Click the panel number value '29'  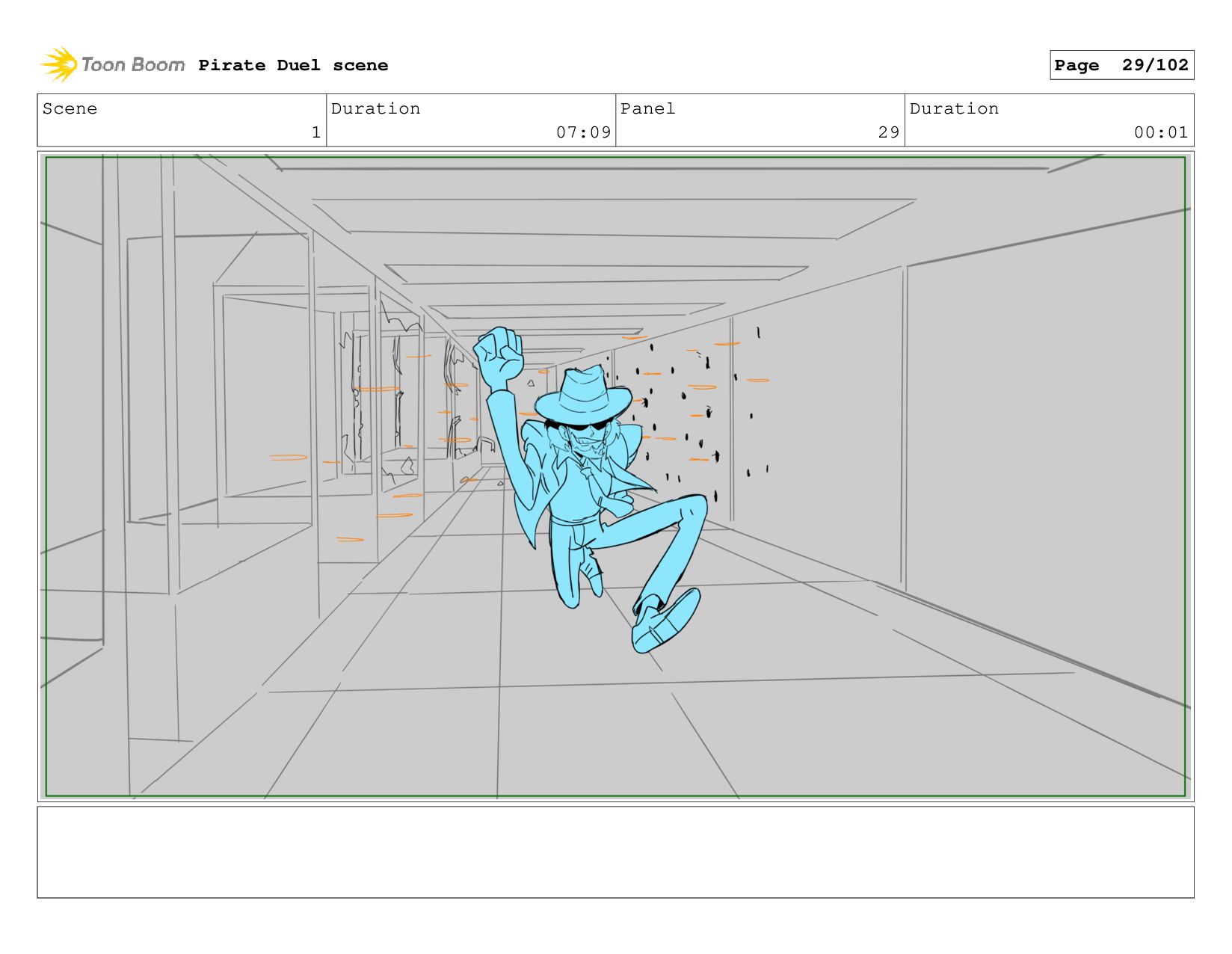coord(888,132)
